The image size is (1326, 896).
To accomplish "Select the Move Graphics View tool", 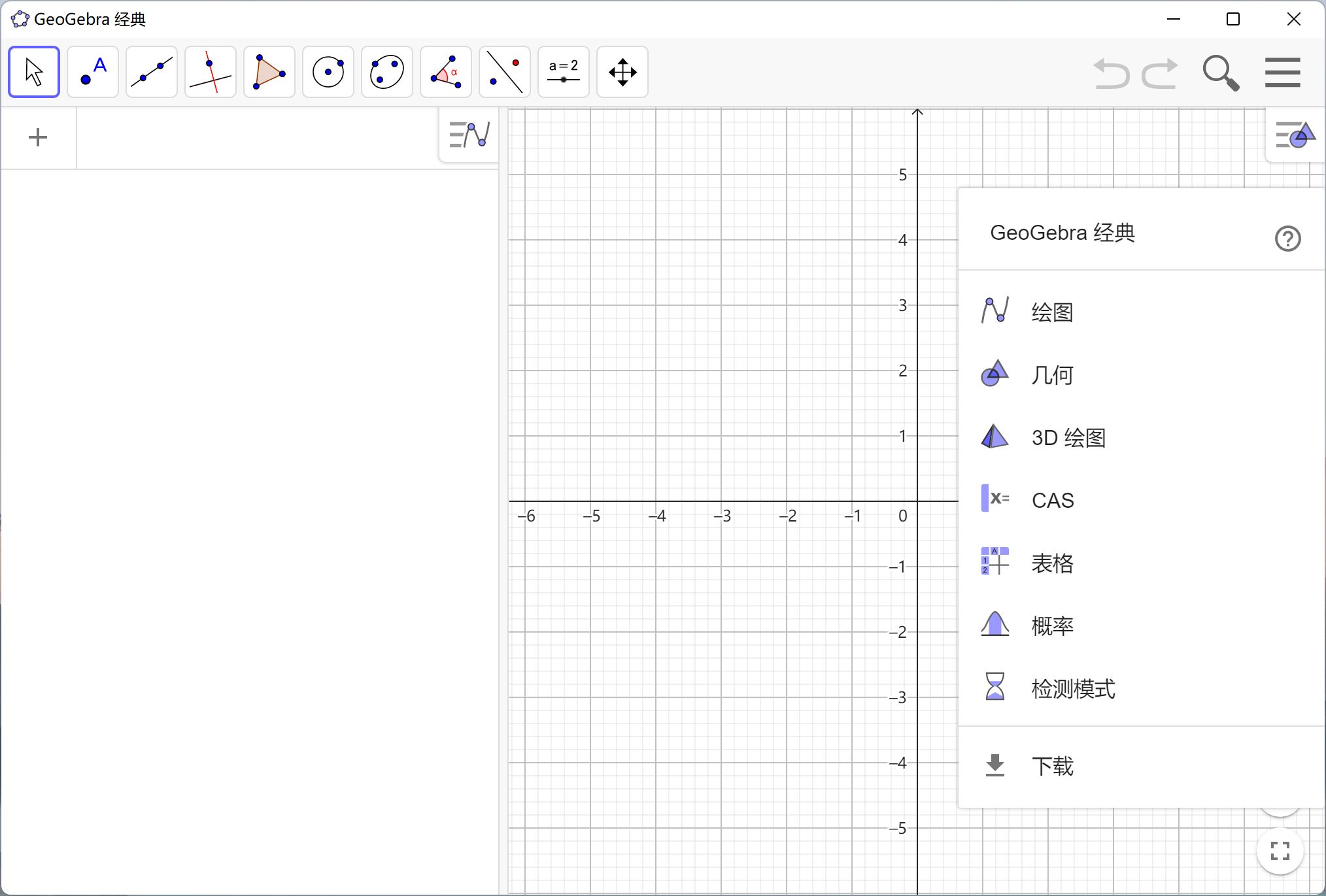I will pos(622,72).
